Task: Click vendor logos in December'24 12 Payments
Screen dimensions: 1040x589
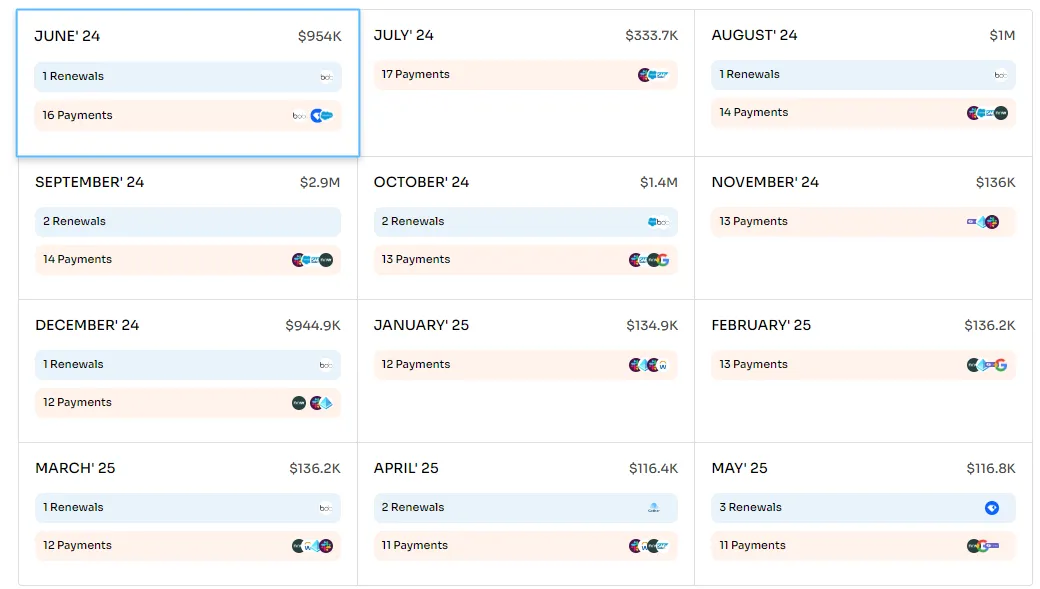Action: click(312, 403)
